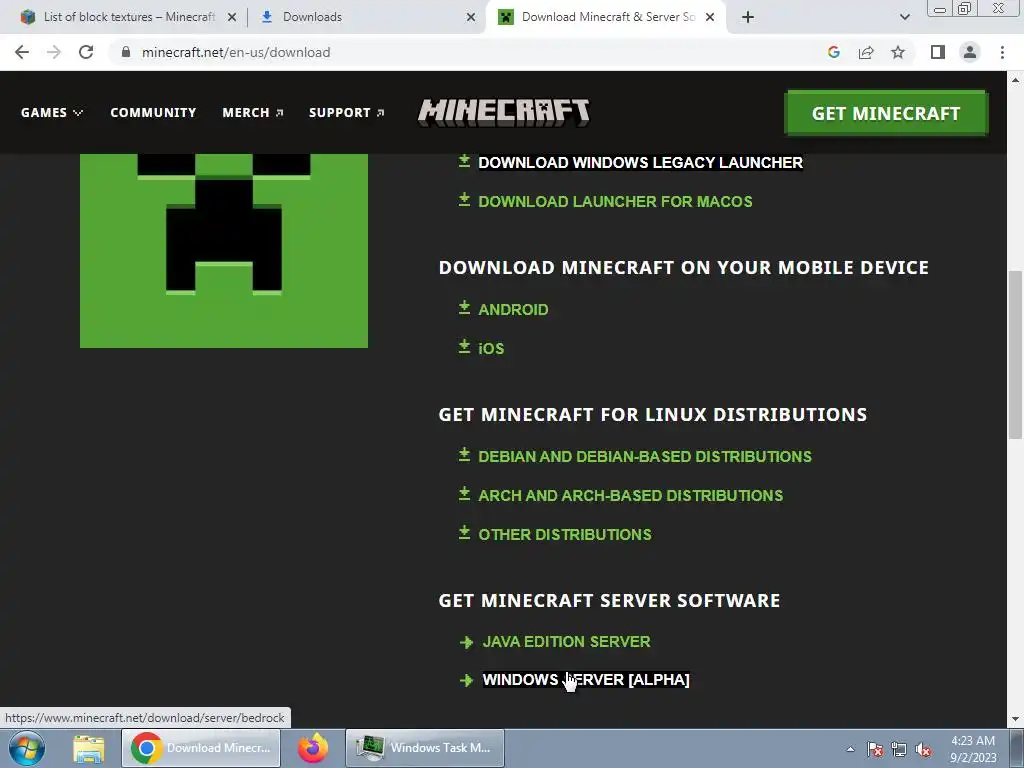Launch Firefox from the taskbar
Image resolution: width=1024 pixels, height=768 pixels.
point(313,748)
